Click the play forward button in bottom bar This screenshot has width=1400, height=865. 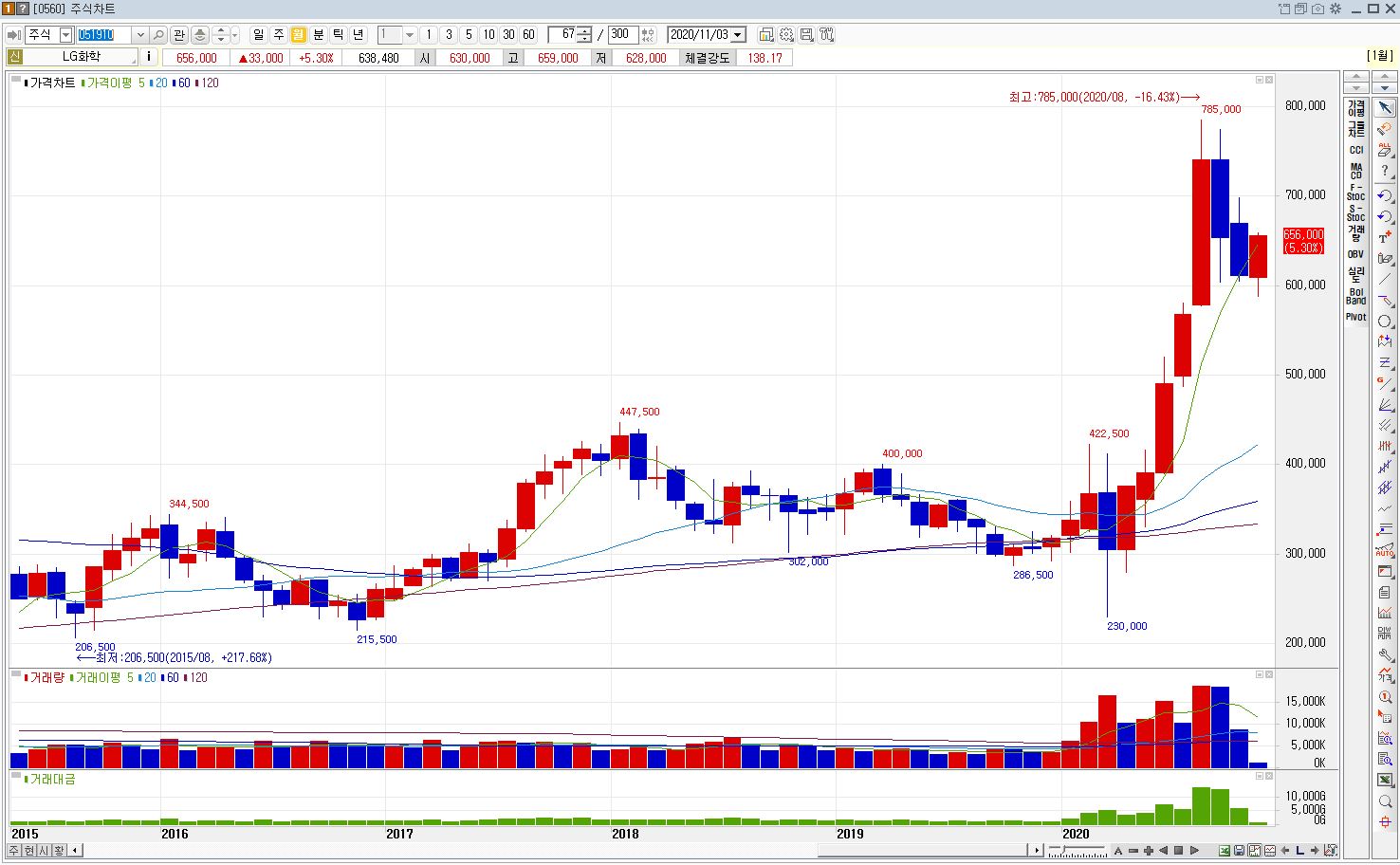pos(1194,851)
